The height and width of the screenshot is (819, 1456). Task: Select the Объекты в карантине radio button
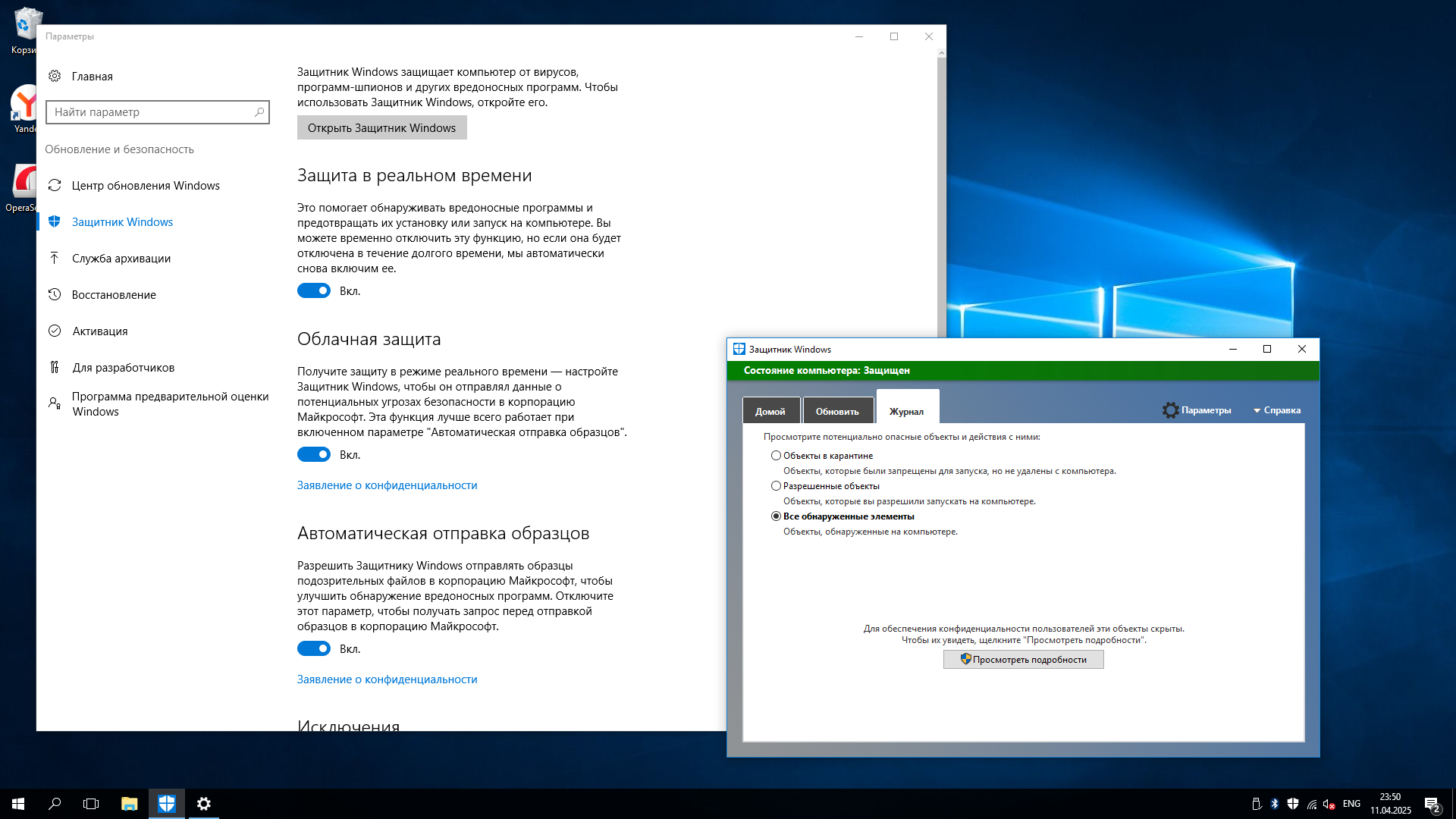point(776,456)
